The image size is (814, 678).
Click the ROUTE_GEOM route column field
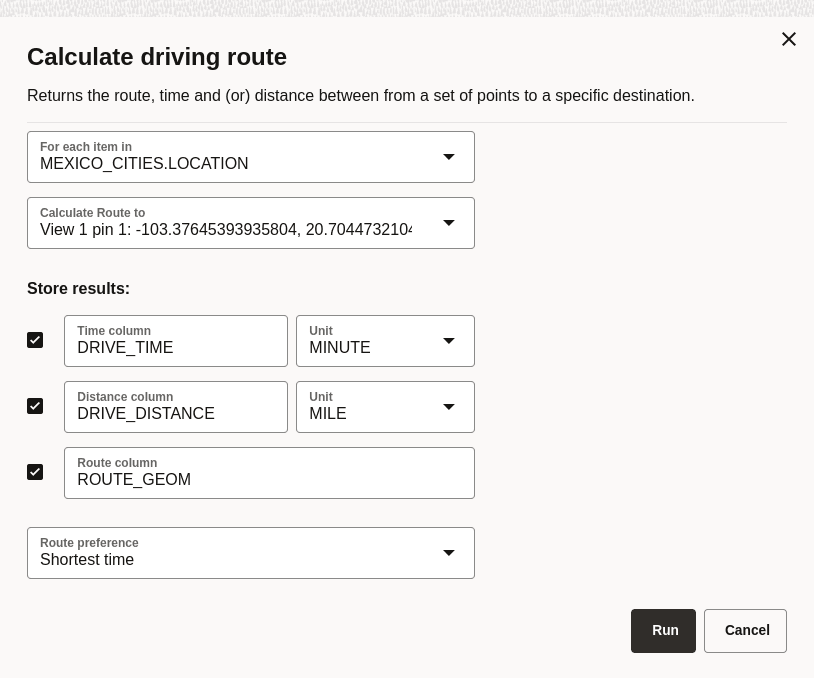[269, 473]
